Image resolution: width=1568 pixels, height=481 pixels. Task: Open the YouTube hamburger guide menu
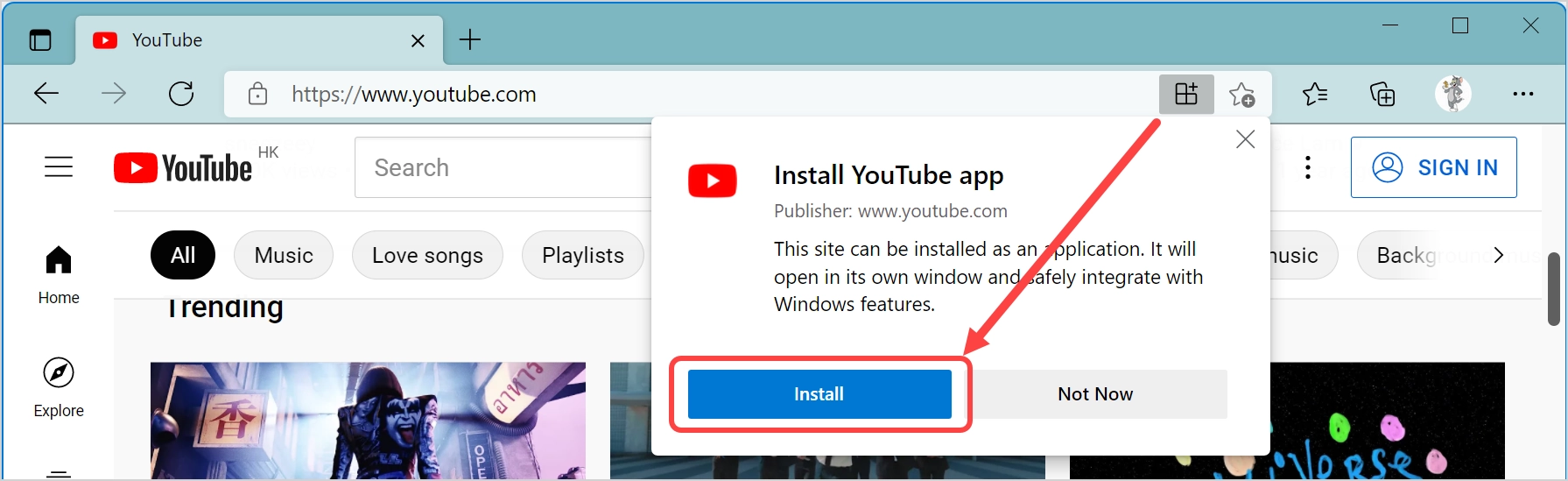59,166
